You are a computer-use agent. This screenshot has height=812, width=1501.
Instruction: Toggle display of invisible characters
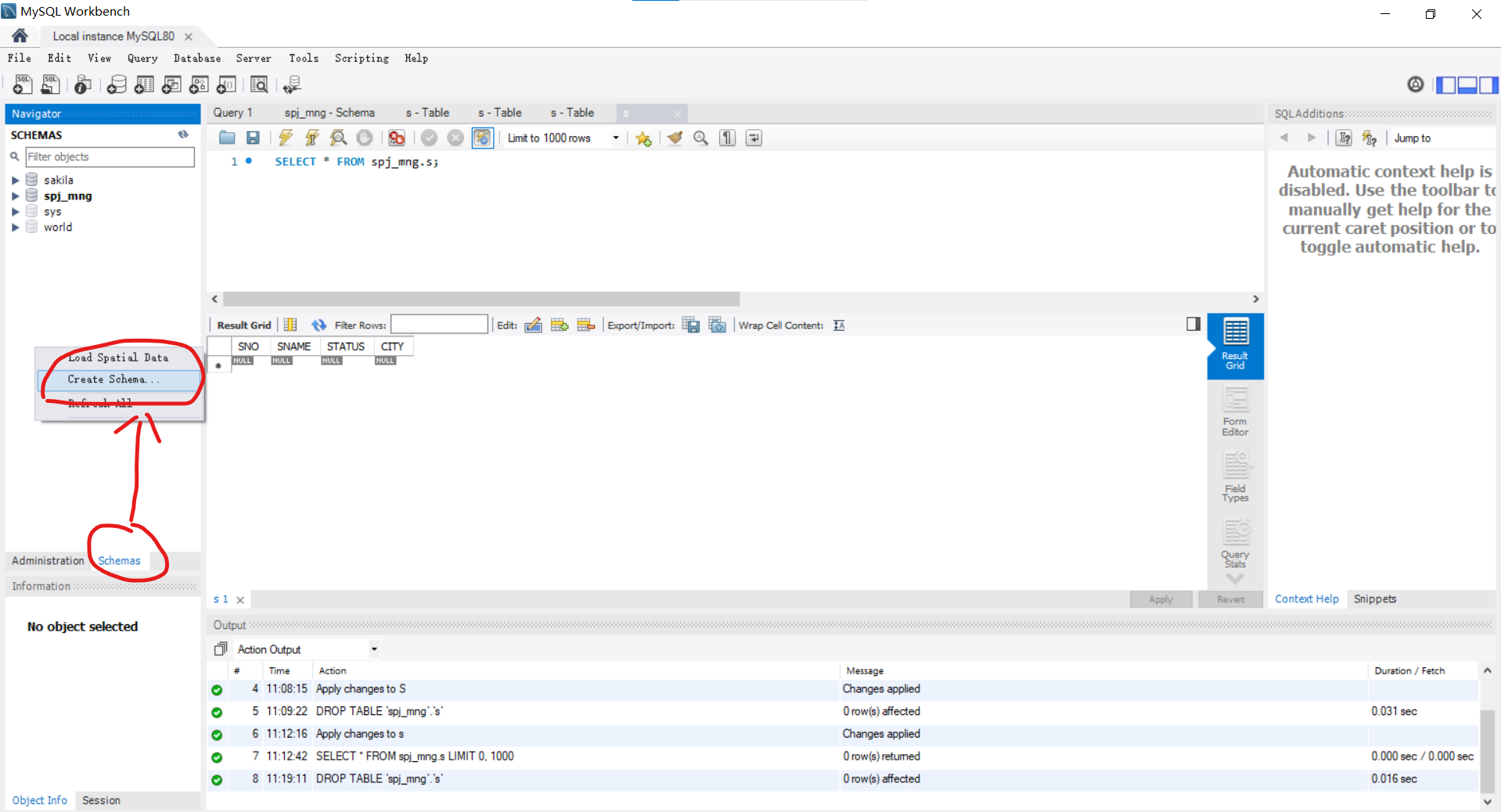click(728, 138)
